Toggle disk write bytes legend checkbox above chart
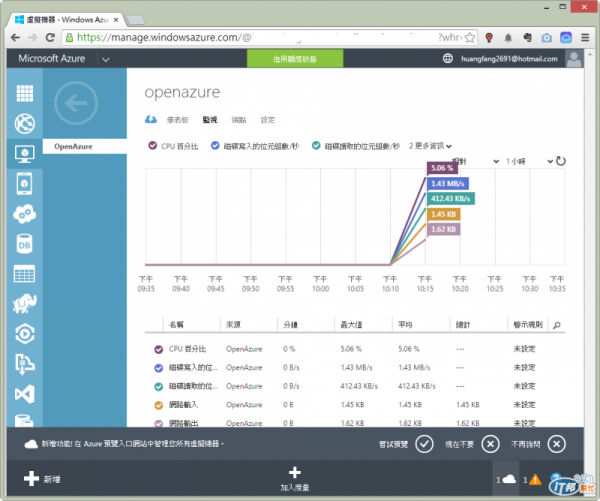The height and width of the screenshot is (501, 600). tap(215, 145)
